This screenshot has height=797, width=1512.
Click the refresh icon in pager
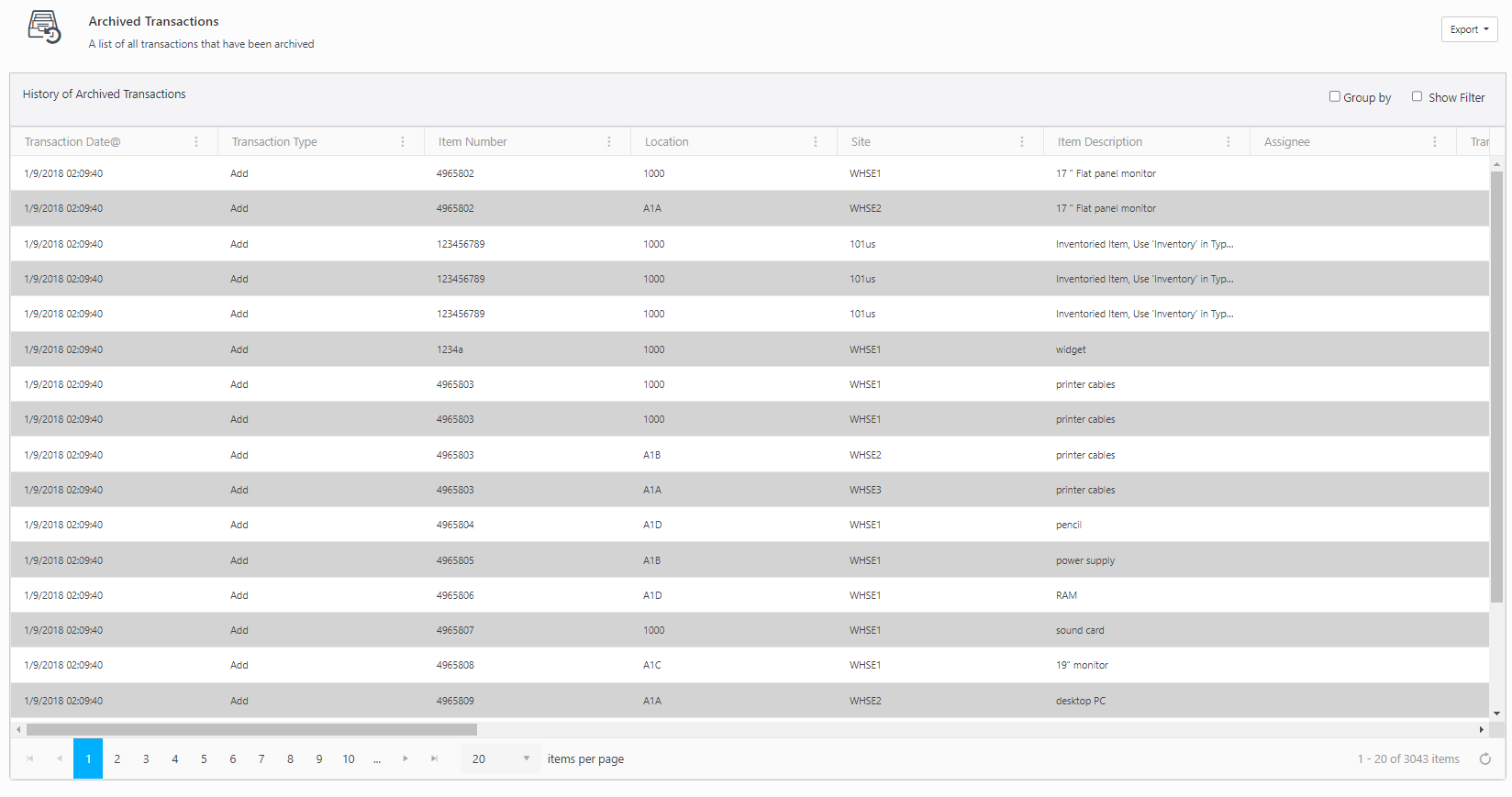coord(1485,759)
